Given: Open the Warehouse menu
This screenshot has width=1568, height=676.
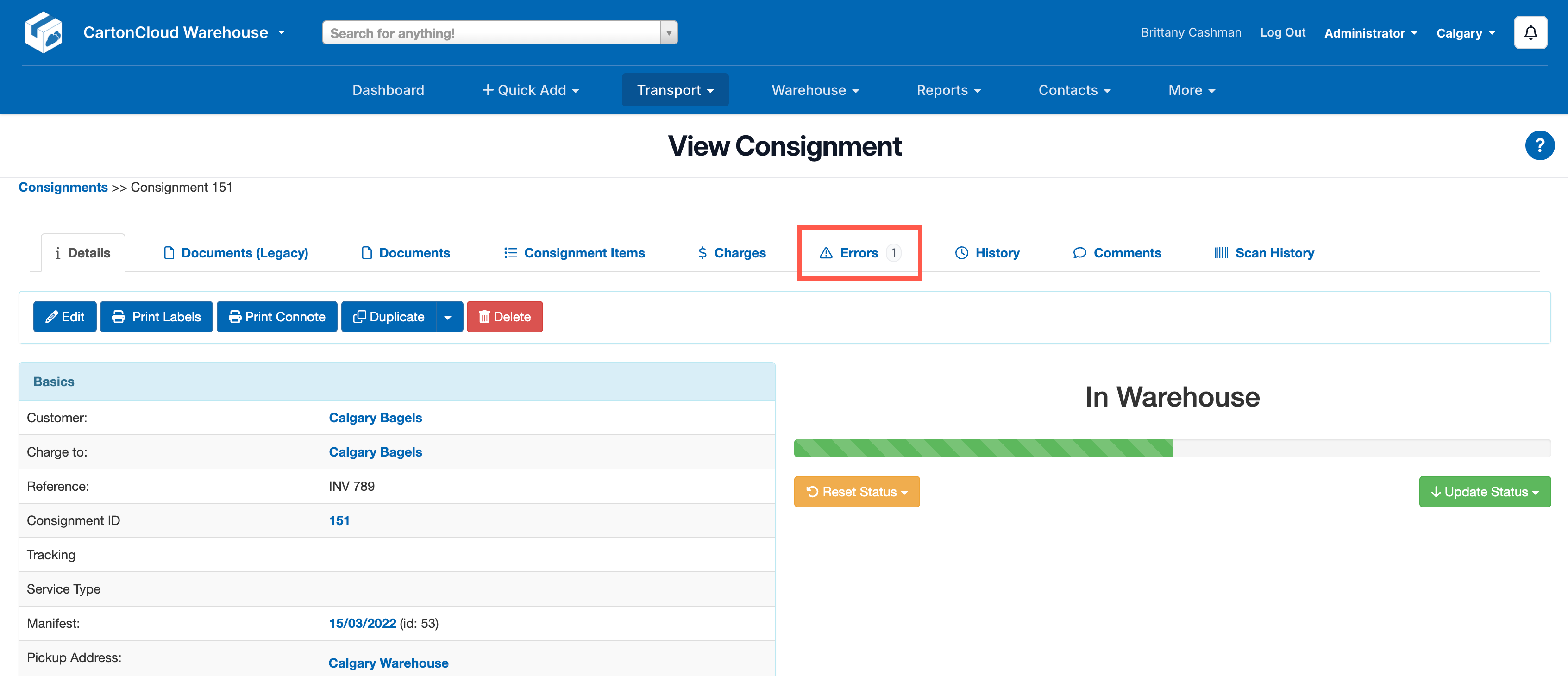Looking at the screenshot, I should tap(815, 90).
